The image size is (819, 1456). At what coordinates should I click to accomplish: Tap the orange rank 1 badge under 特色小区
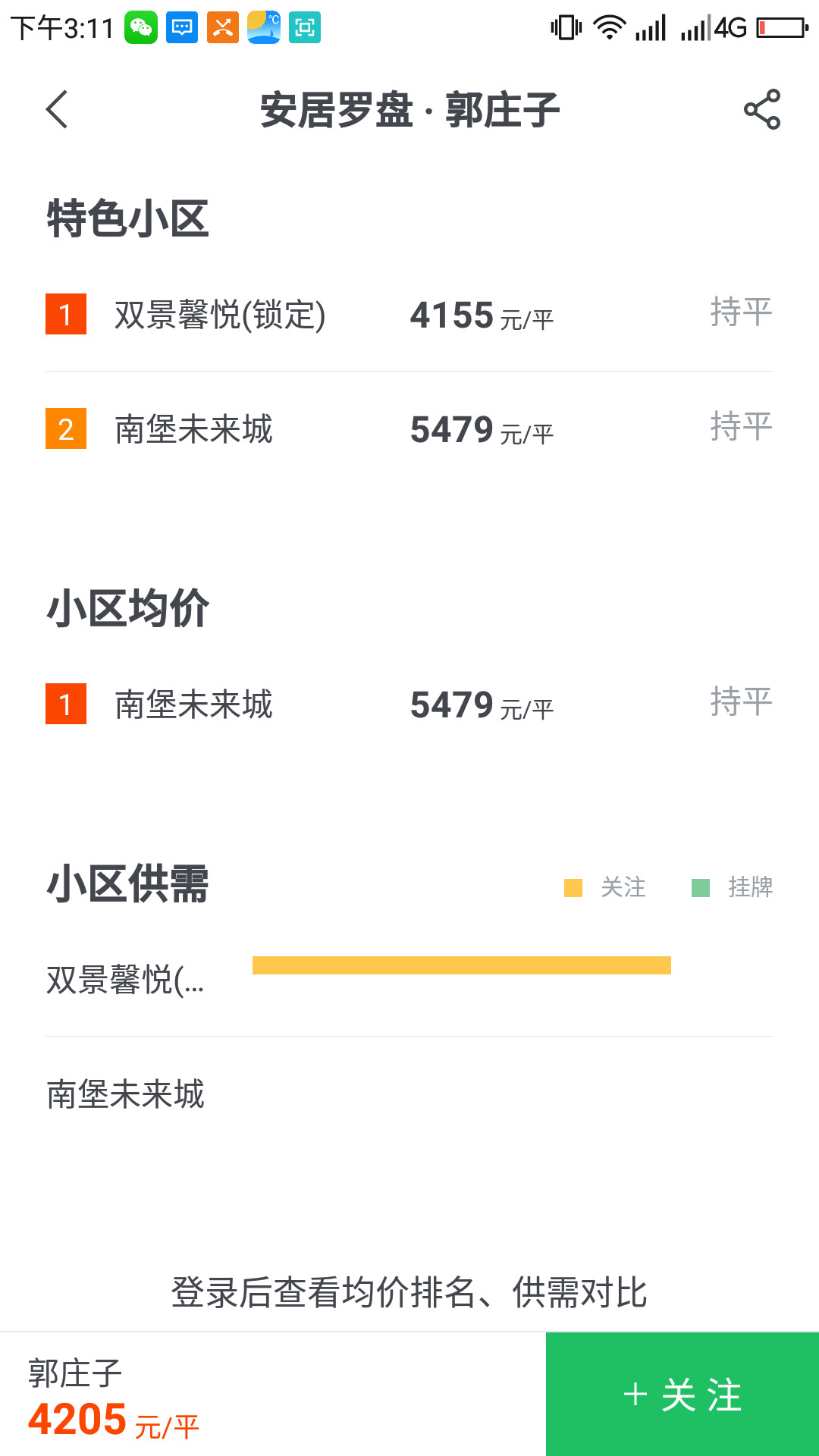pos(66,314)
